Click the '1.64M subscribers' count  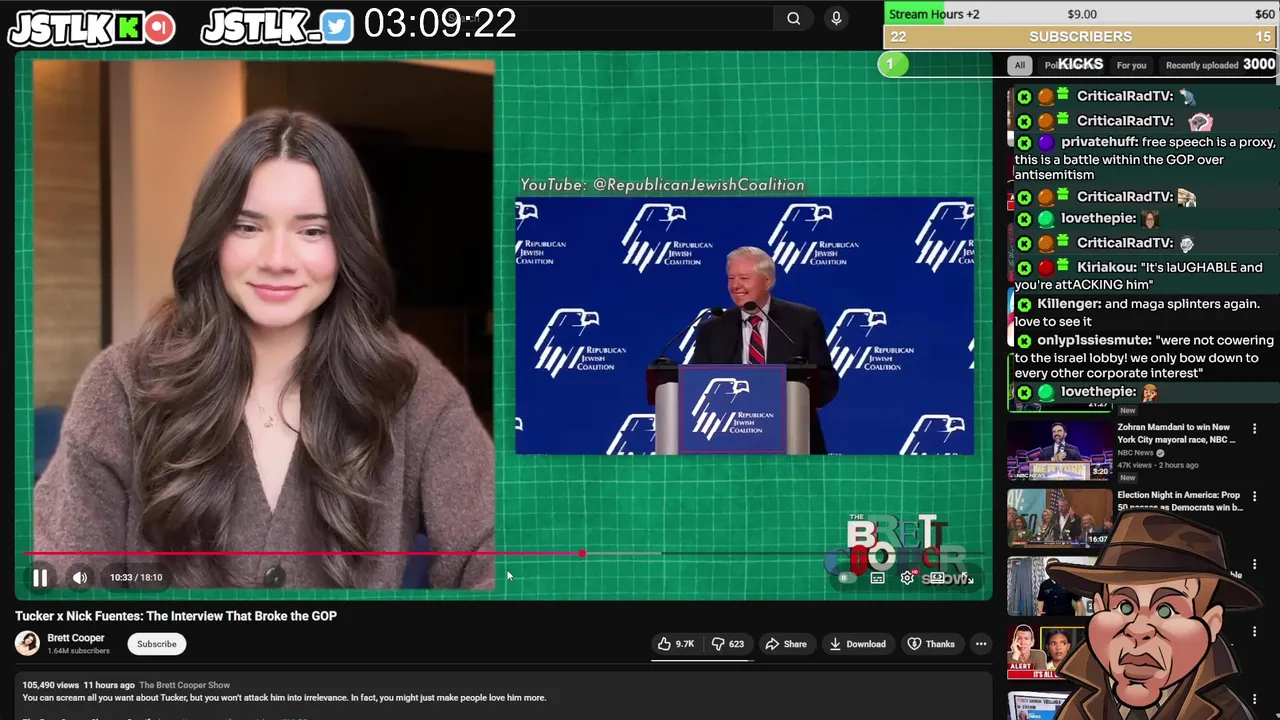point(78,651)
